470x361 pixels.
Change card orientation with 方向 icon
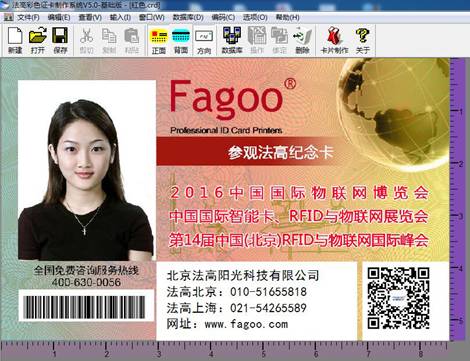coord(204,41)
